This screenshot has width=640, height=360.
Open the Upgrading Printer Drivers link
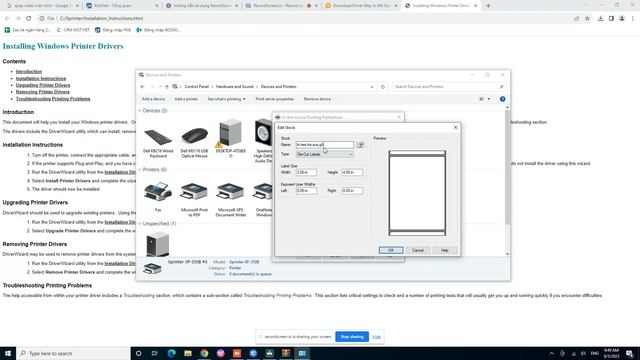(43, 85)
